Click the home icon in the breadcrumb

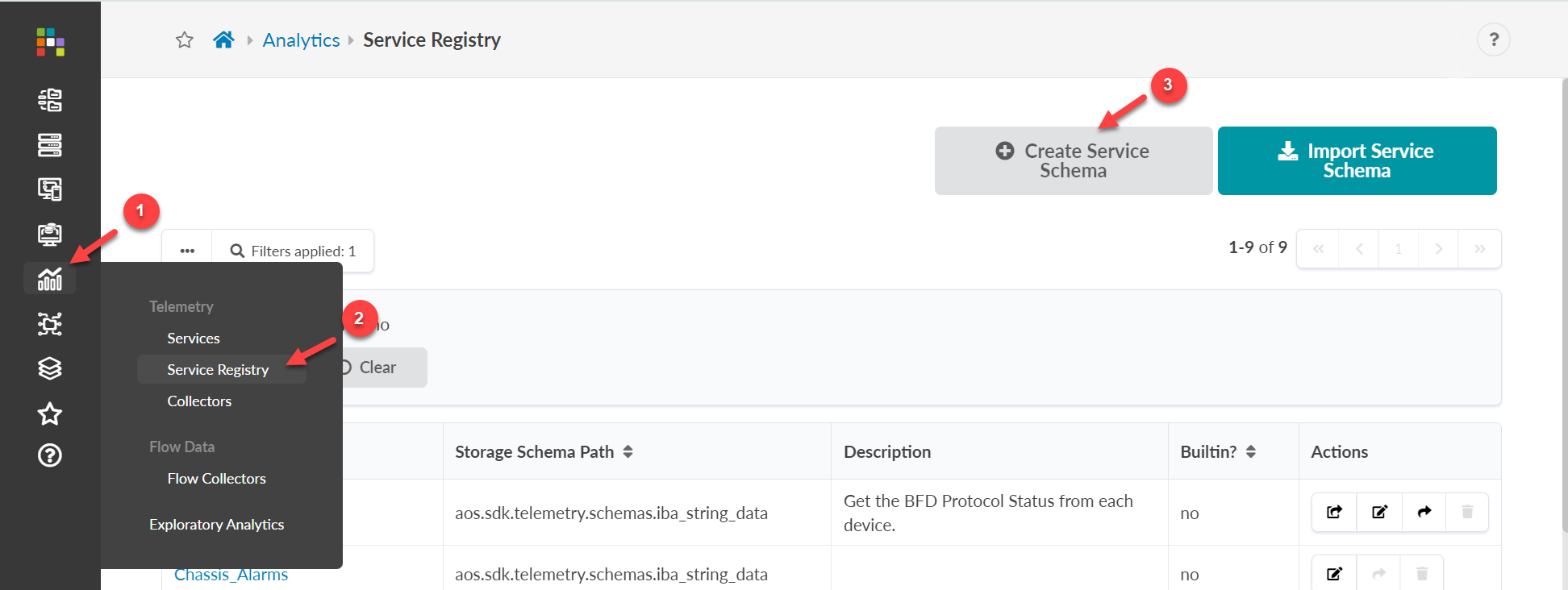click(223, 39)
